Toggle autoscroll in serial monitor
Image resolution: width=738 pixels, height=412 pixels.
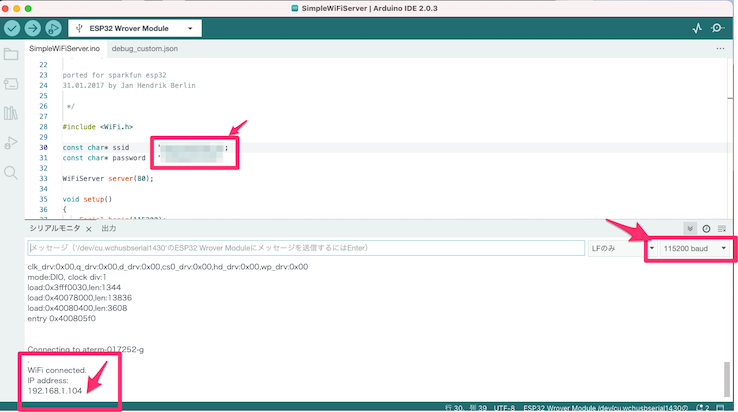690,228
